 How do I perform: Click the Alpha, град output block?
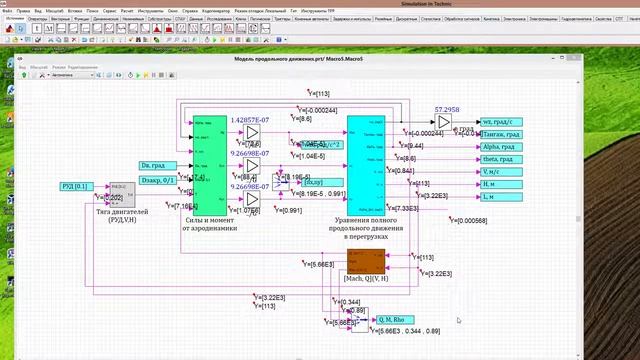pyautogui.click(x=502, y=147)
